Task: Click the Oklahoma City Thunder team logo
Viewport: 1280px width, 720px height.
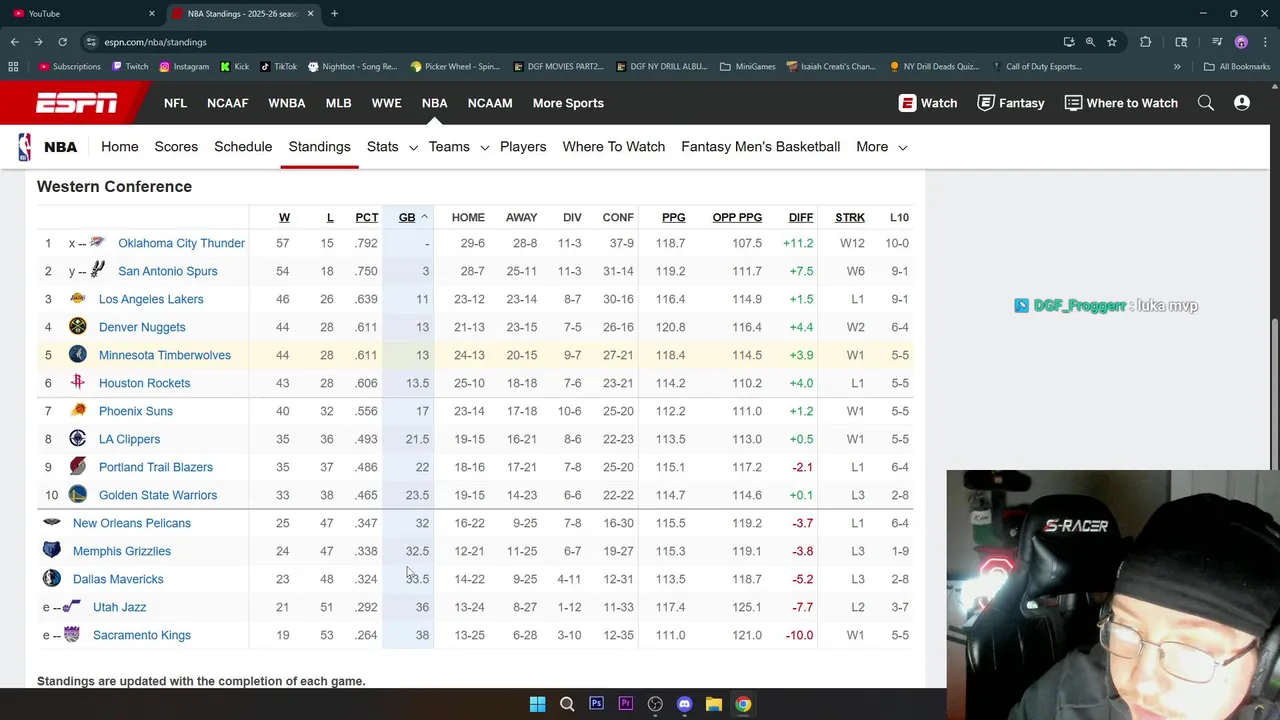Action: click(x=97, y=243)
